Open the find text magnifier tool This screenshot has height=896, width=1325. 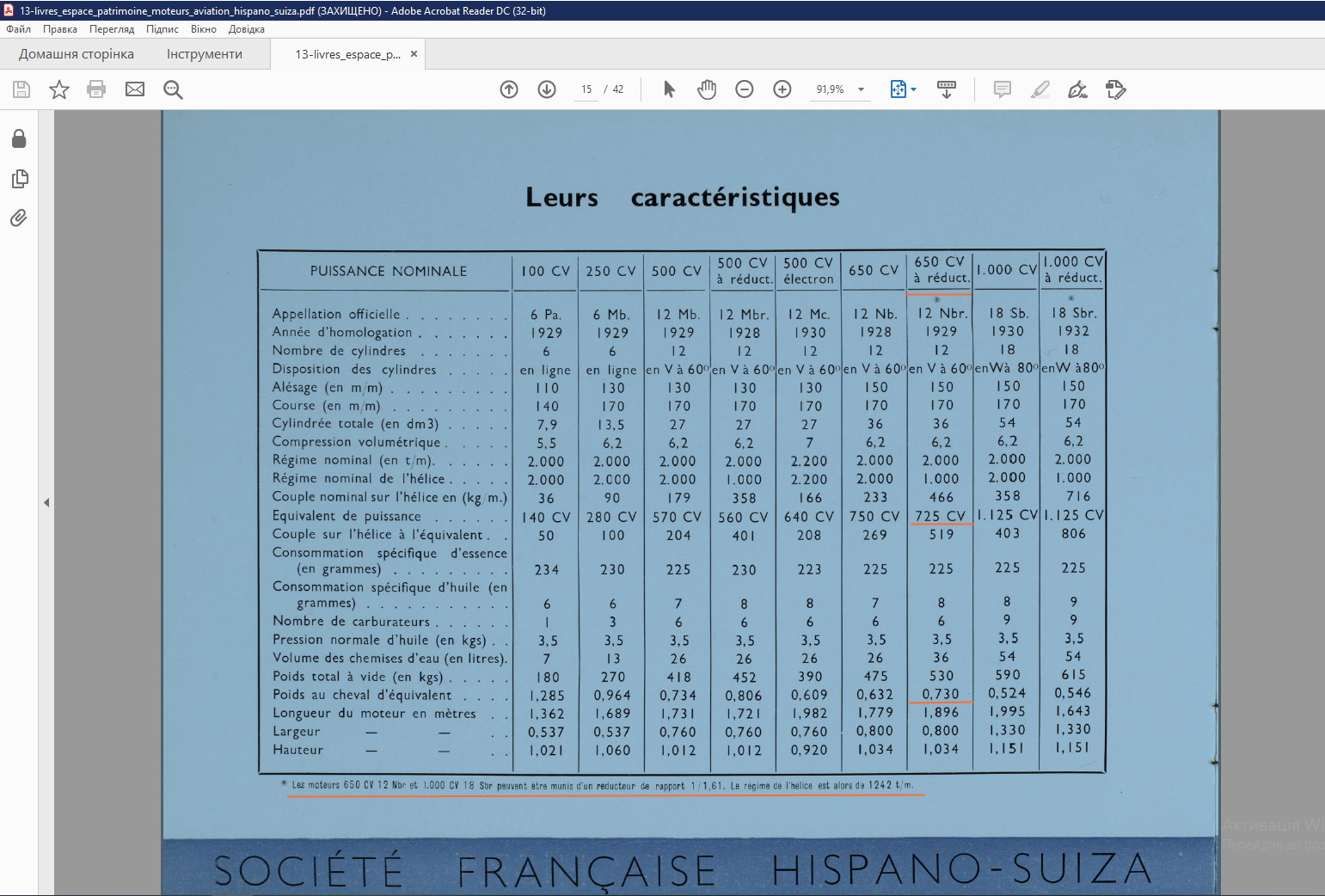(x=173, y=89)
